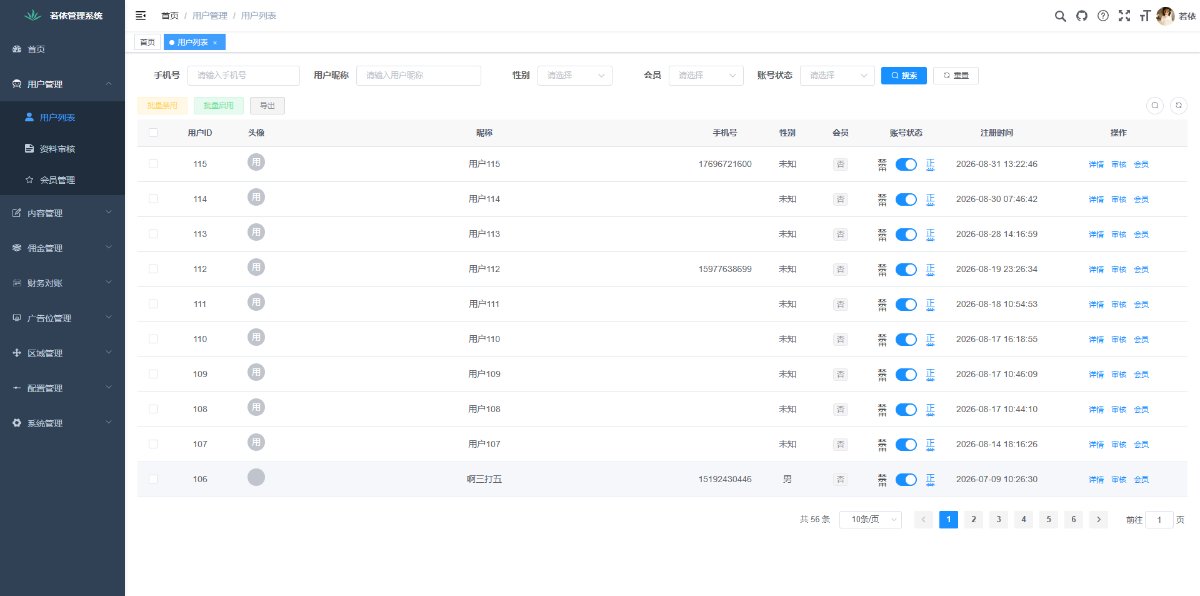Check the row checkbox for user 106
Viewport: 1200px width, 596px height.
click(153, 478)
